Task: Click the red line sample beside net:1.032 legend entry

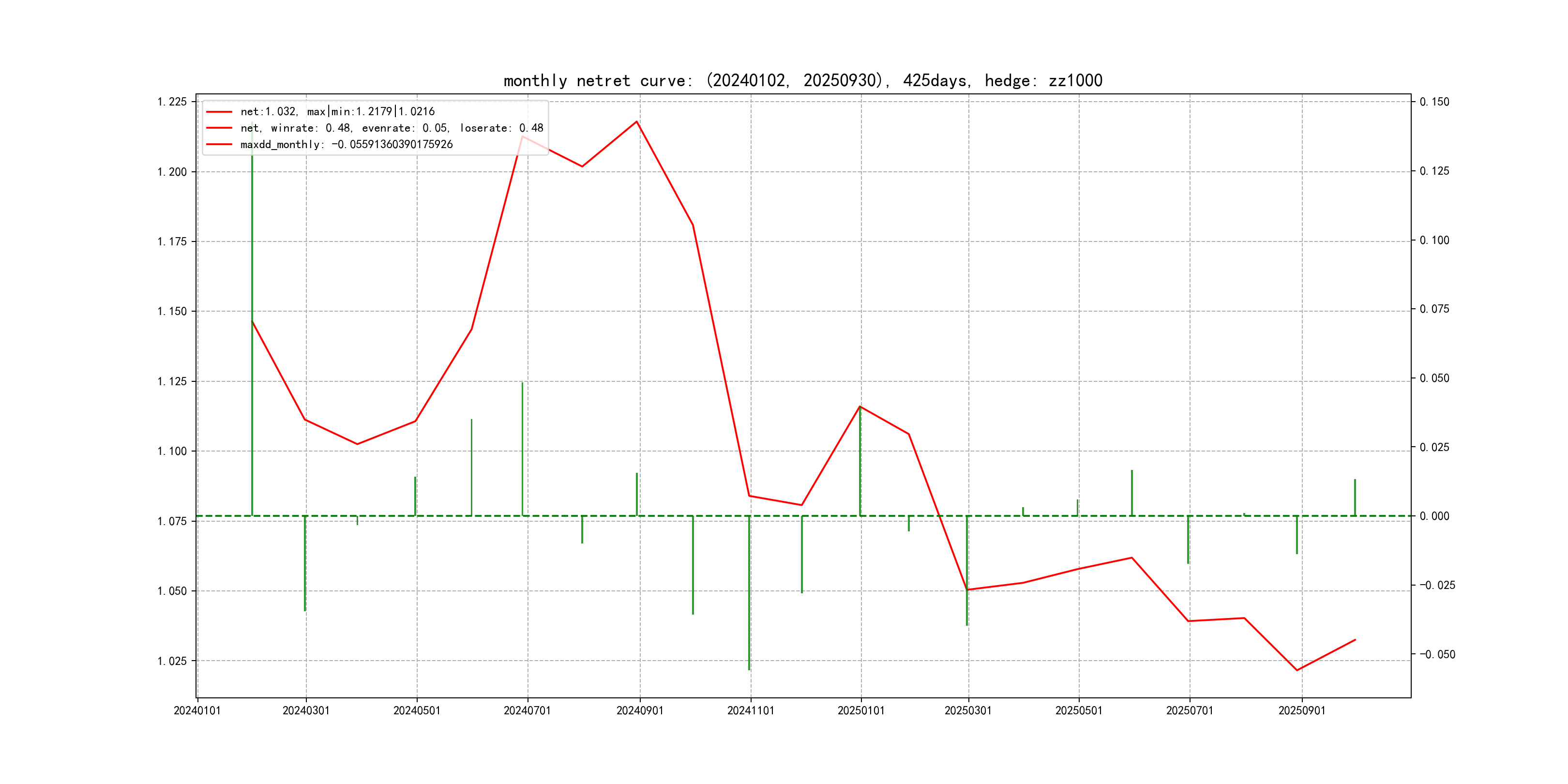Action: click(x=219, y=112)
